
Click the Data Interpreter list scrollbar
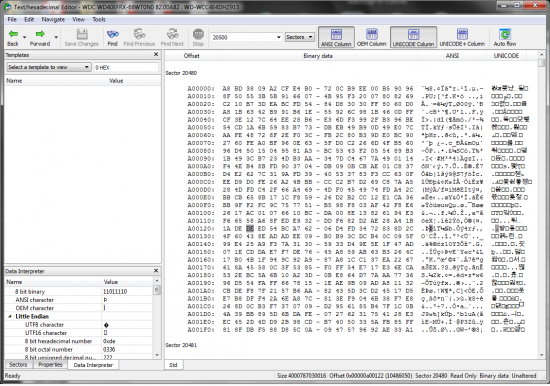[156, 318]
